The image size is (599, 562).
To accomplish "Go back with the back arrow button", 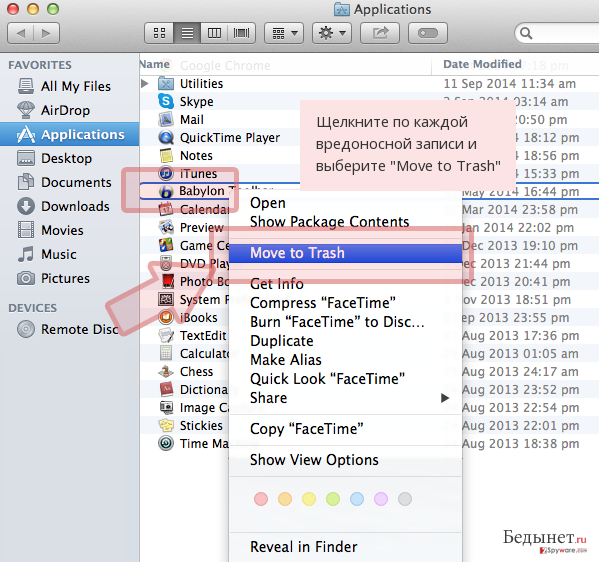I will [x=21, y=33].
